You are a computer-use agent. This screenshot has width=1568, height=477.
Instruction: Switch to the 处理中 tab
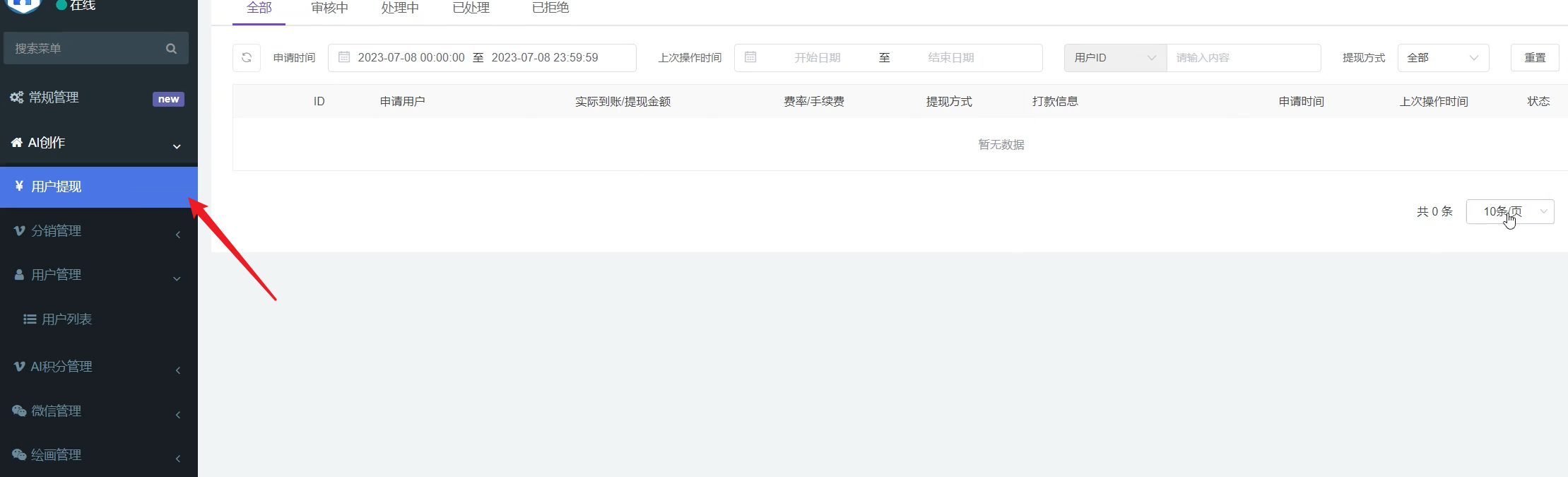point(400,8)
